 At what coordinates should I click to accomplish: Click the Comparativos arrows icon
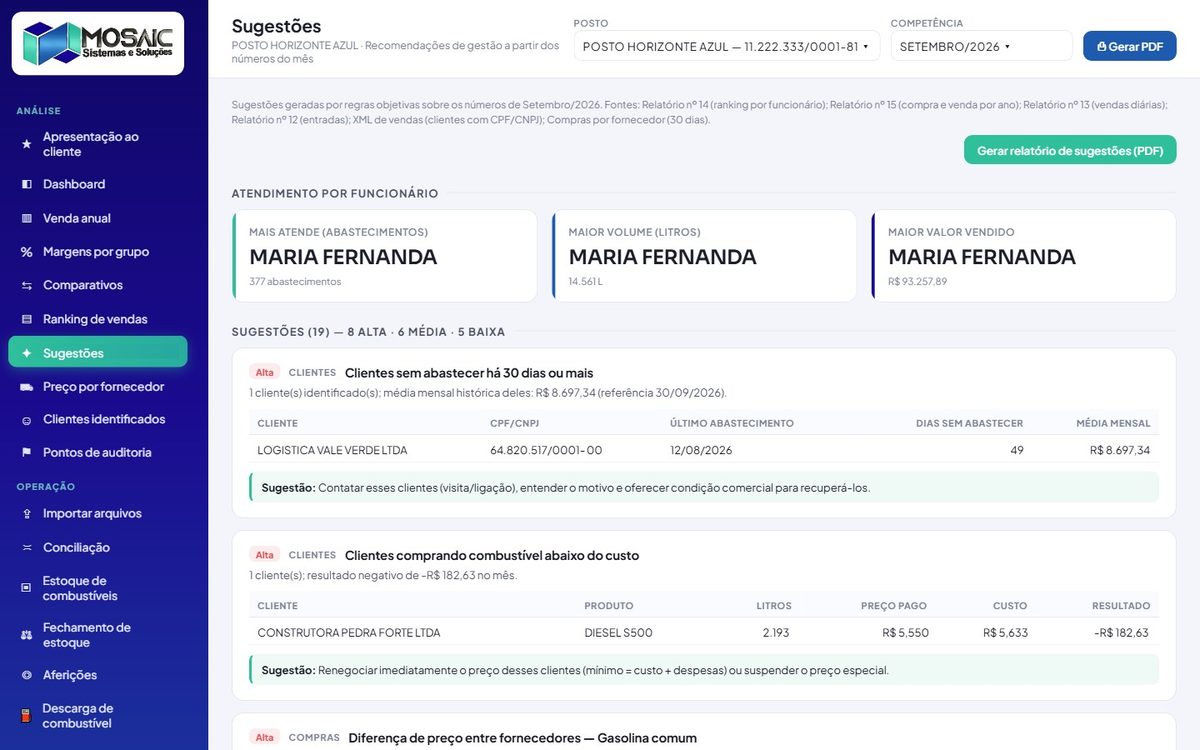click(27, 285)
